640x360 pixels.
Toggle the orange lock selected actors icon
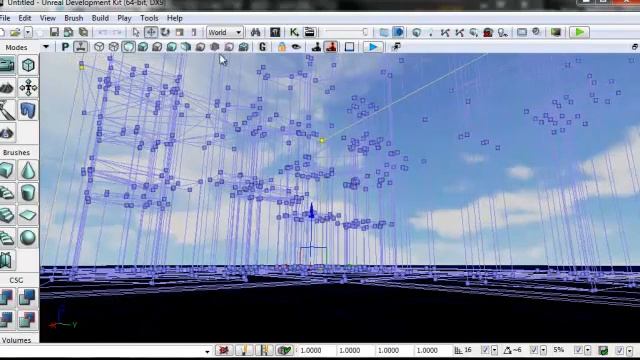click(x=282, y=47)
